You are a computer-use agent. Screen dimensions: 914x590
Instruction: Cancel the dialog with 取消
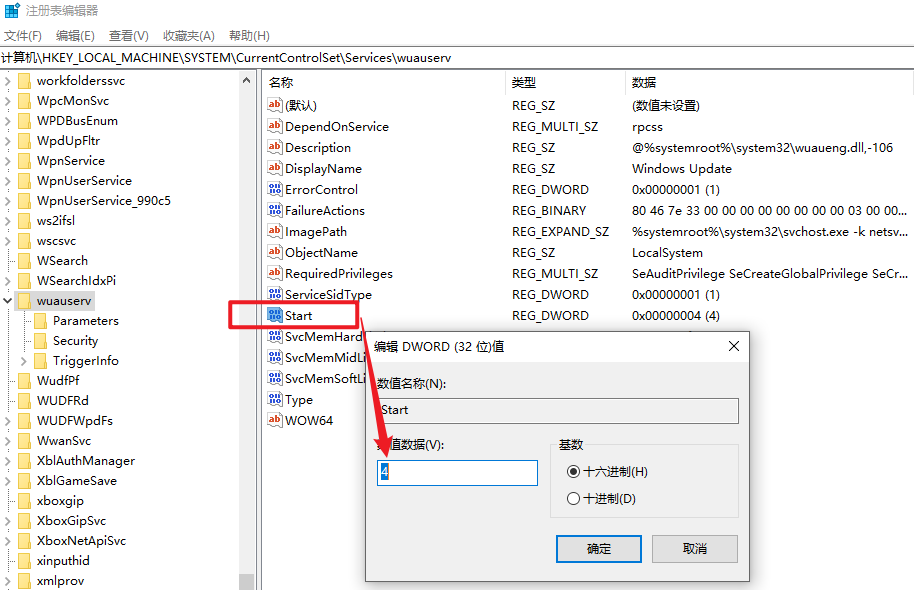695,549
